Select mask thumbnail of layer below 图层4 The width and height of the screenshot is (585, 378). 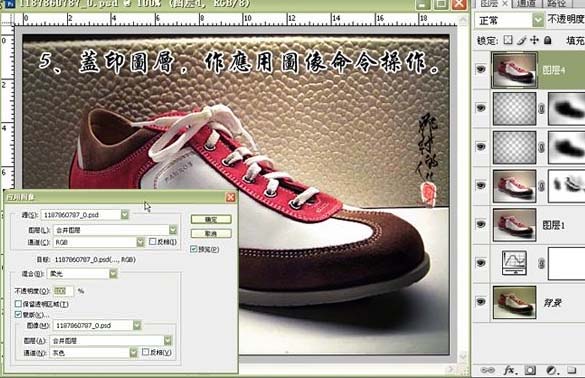coord(566,109)
